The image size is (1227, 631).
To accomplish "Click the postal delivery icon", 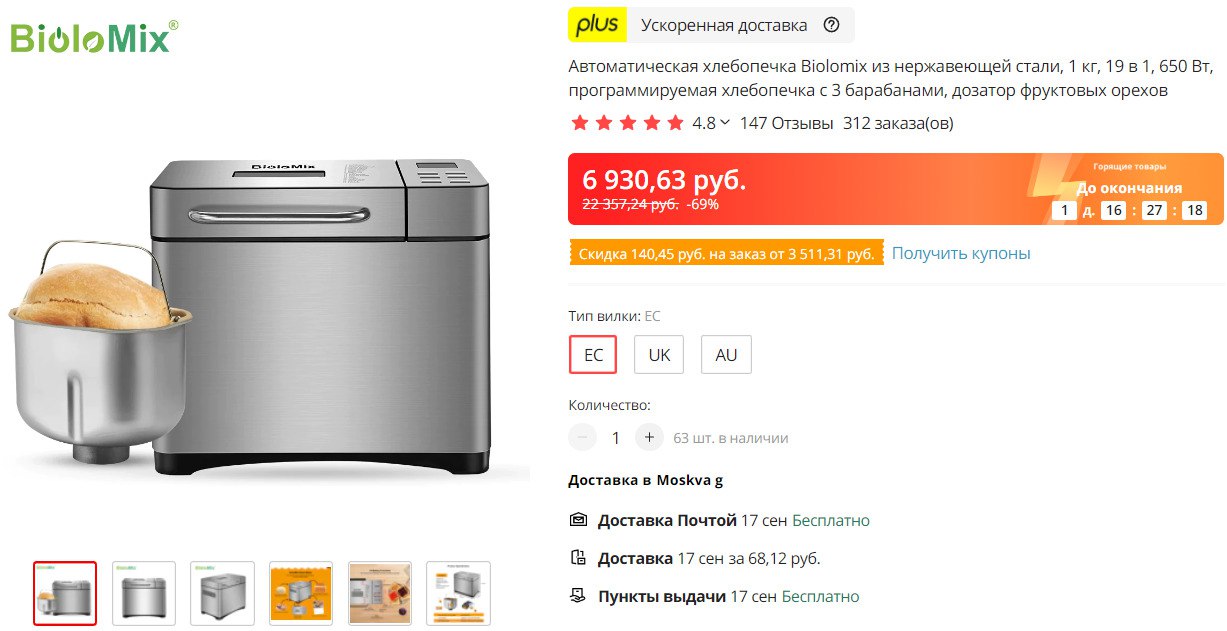I will pyautogui.click(x=578, y=520).
